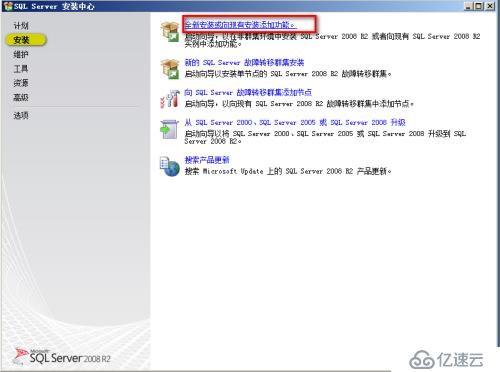Maximize the SQL Server 安装中心 window
This screenshot has width=500, height=372.
[x=479, y=6]
